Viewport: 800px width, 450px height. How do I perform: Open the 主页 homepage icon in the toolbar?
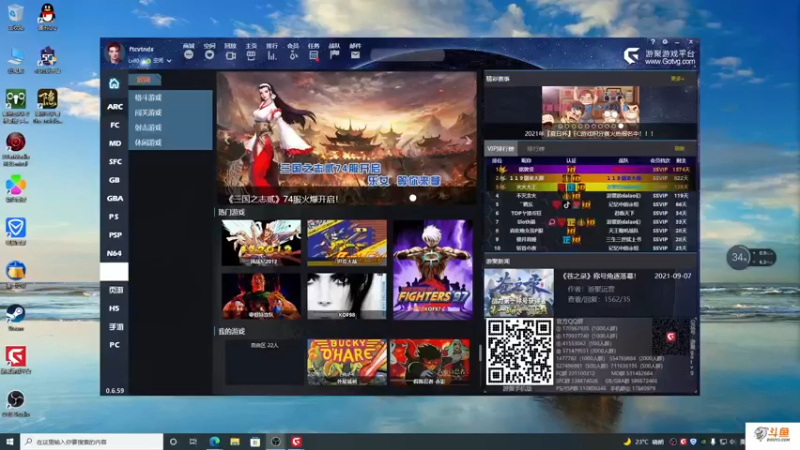[251, 55]
